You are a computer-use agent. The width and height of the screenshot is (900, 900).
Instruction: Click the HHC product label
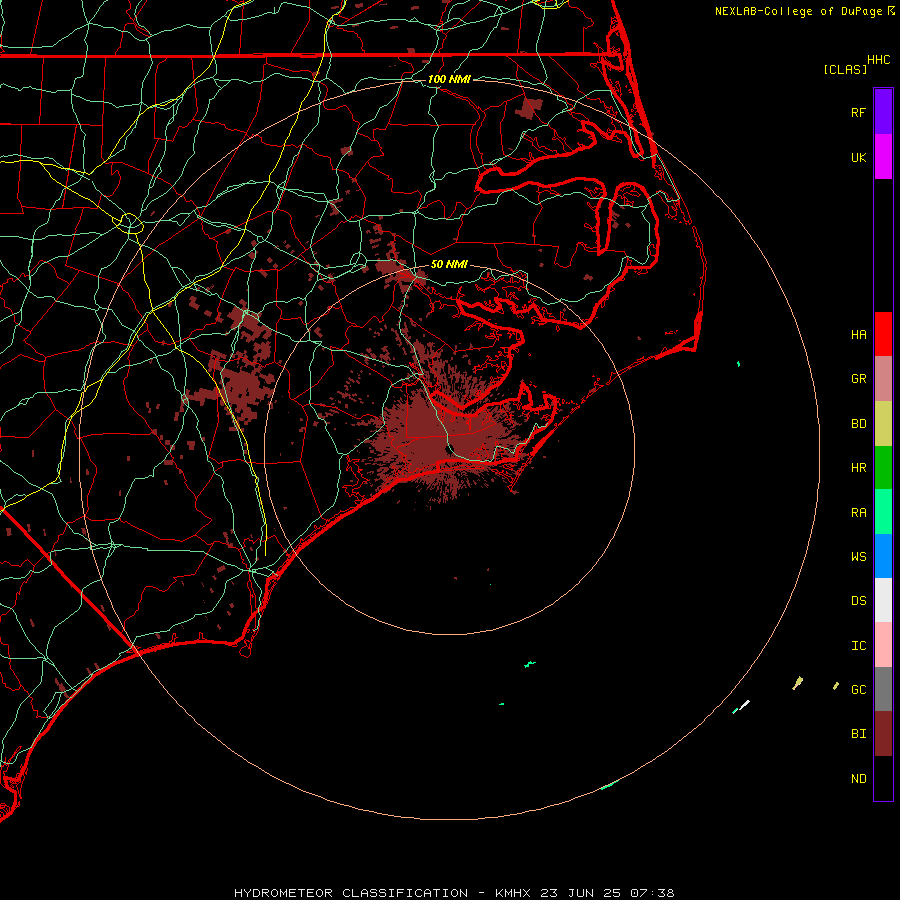pyautogui.click(x=878, y=60)
